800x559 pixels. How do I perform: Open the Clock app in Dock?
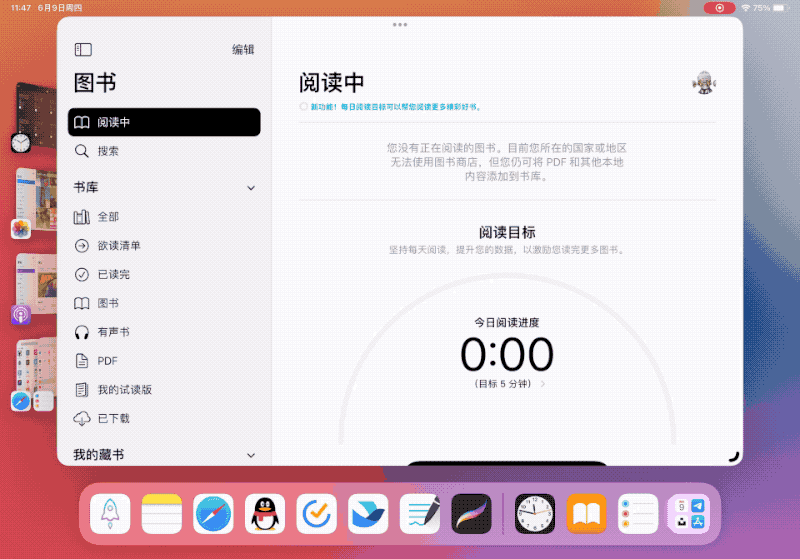click(535, 514)
